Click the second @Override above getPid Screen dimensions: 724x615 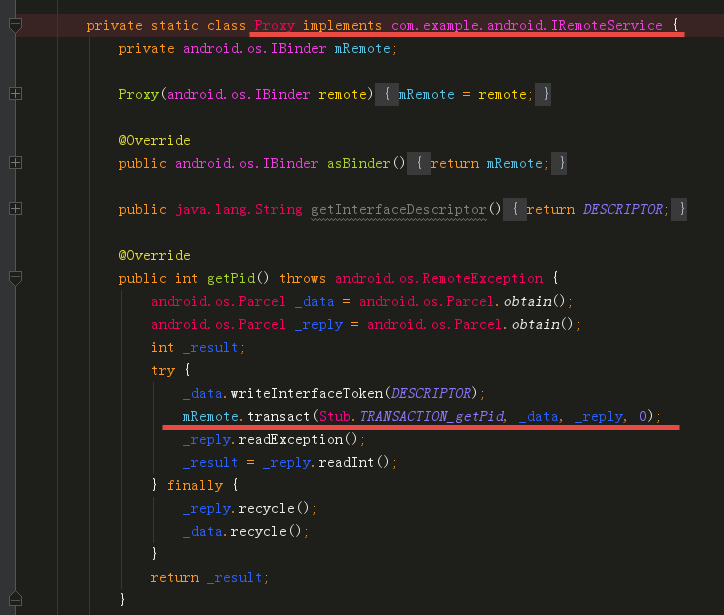[x=154, y=255]
